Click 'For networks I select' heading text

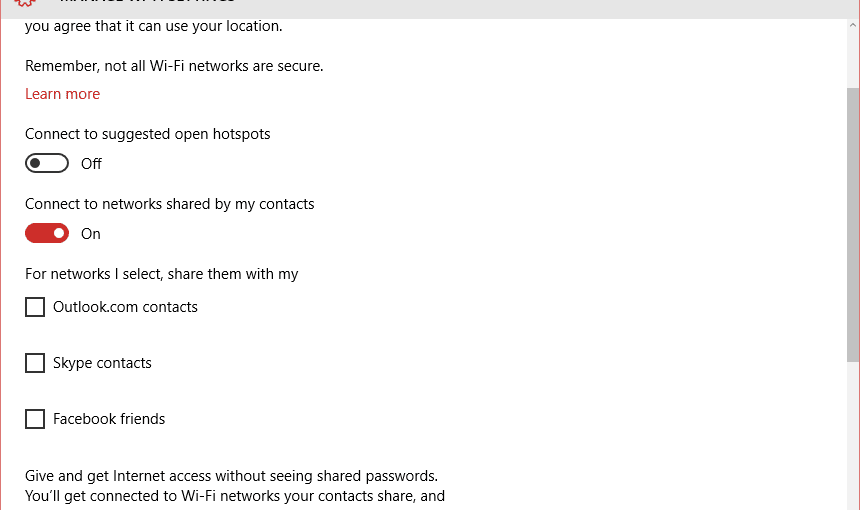(x=162, y=274)
